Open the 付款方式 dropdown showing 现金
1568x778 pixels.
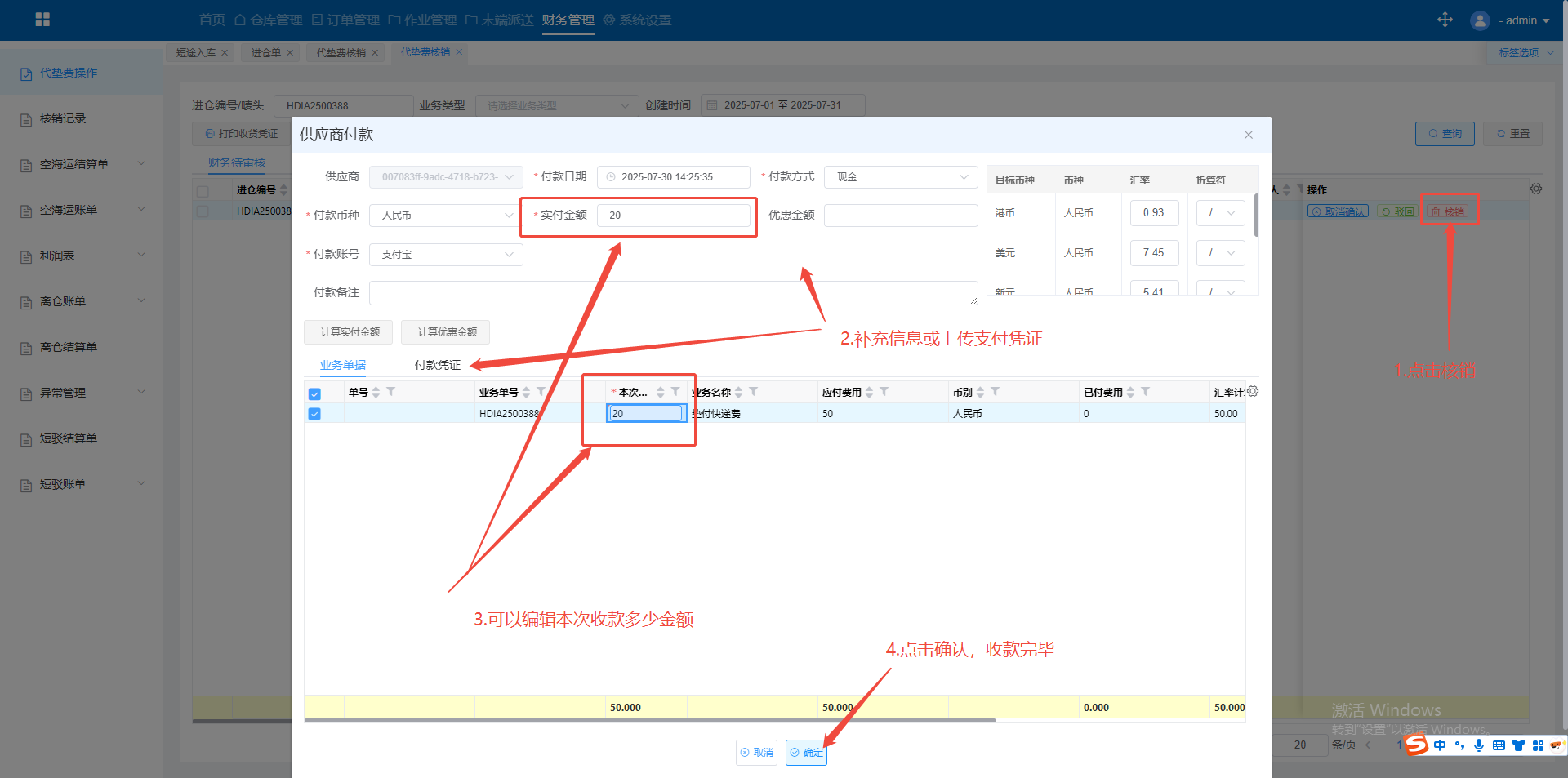[900, 177]
